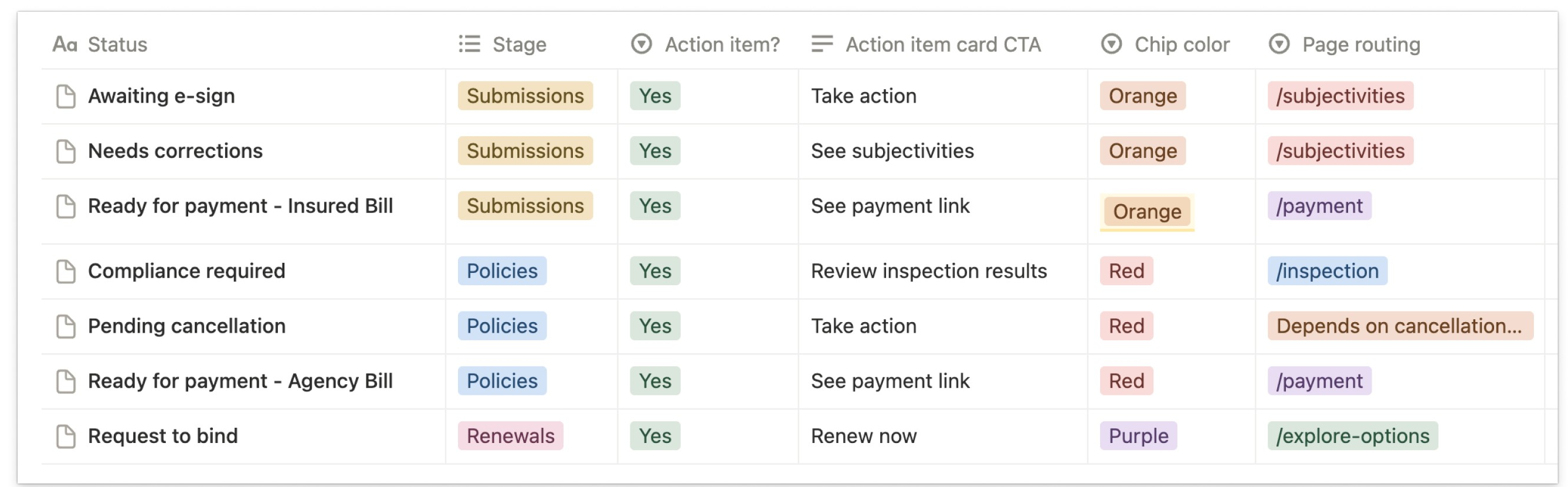Click the Stage column list icon
Image resolution: width=1568 pixels, height=487 pixels.
point(469,44)
